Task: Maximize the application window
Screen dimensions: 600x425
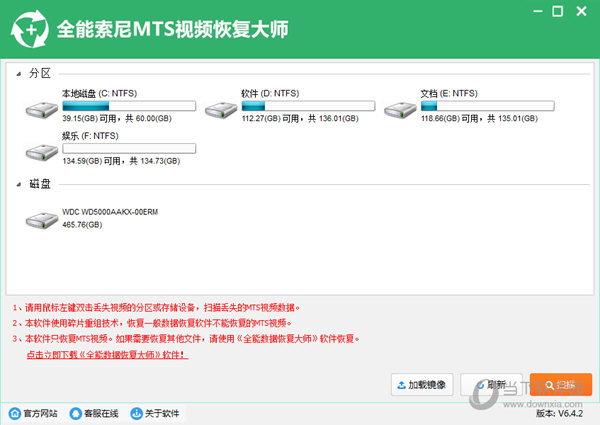Action: pyautogui.click(x=558, y=11)
